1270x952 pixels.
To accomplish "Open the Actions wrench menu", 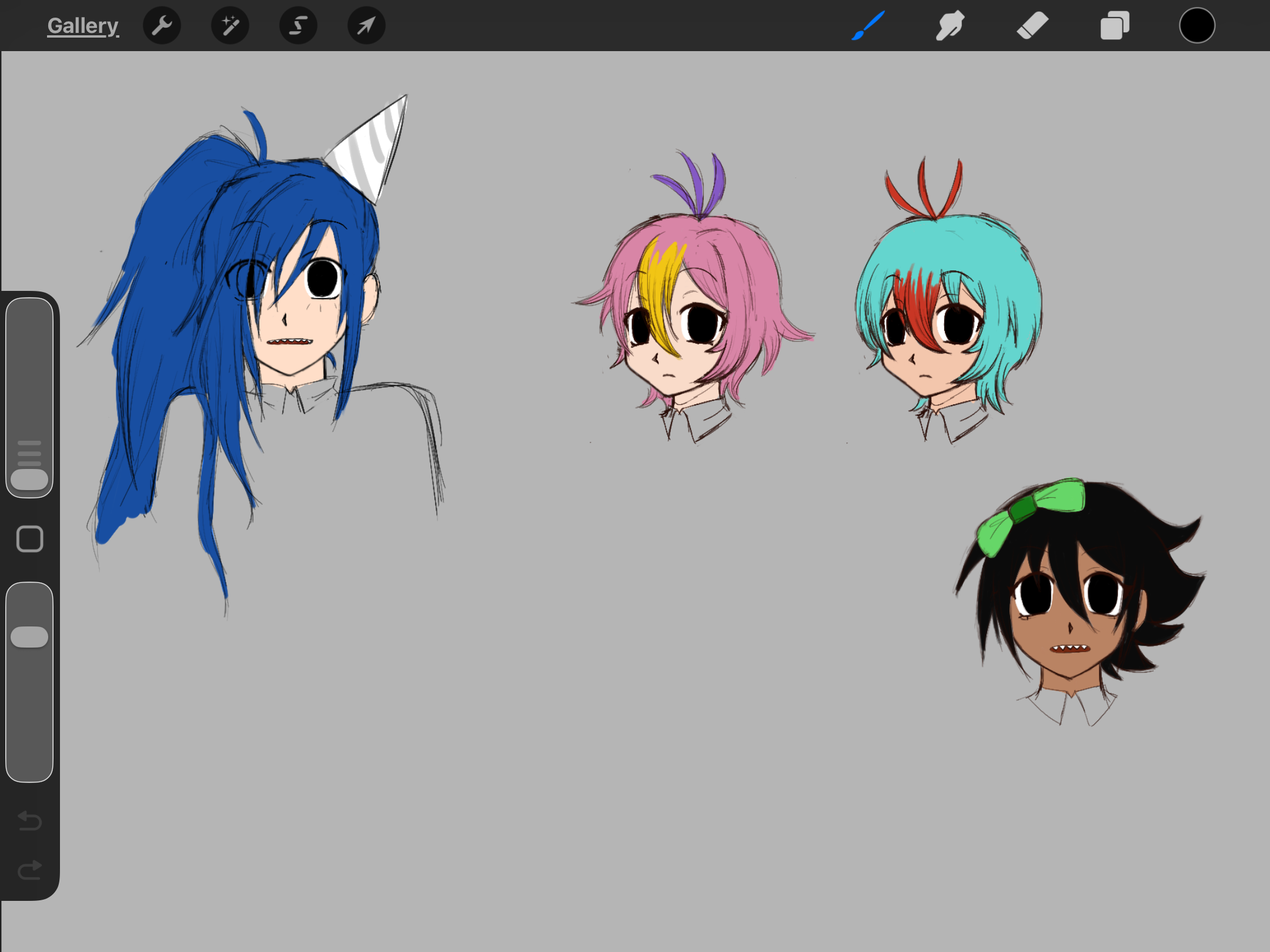I will tap(162, 26).
